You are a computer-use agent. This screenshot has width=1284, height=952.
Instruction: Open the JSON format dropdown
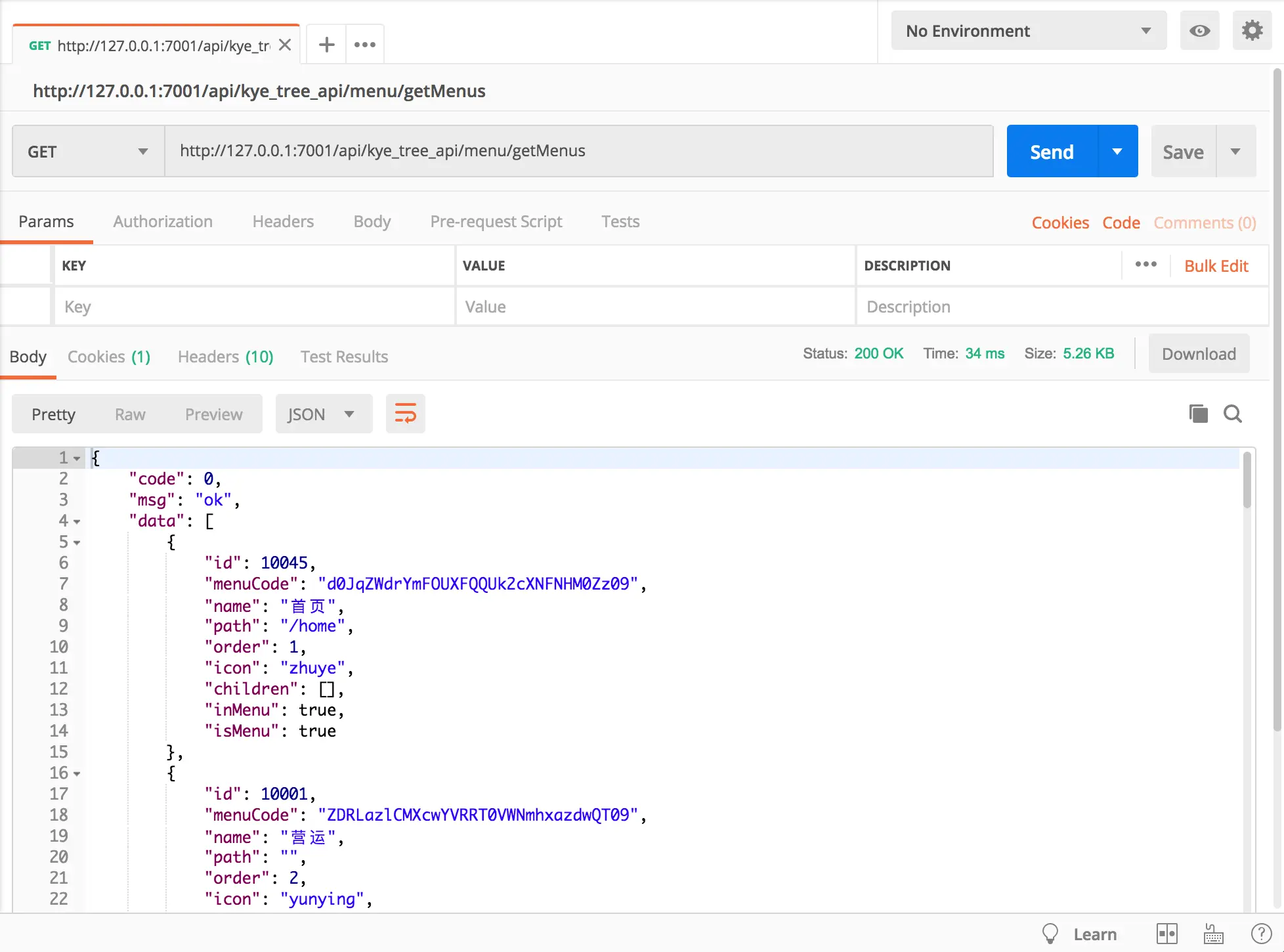(x=324, y=414)
